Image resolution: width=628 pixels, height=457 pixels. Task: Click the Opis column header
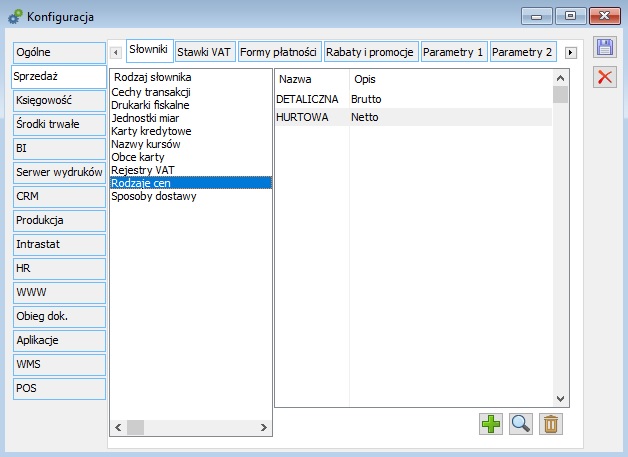click(451, 79)
